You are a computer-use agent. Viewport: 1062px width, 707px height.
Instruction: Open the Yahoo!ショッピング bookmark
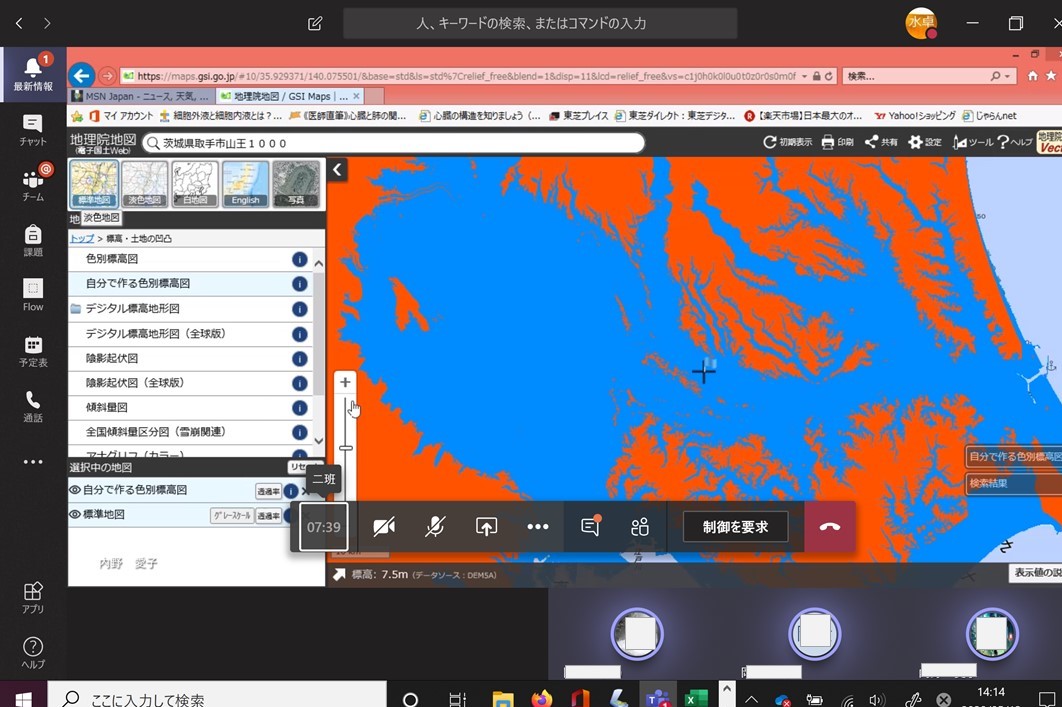coord(915,116)
